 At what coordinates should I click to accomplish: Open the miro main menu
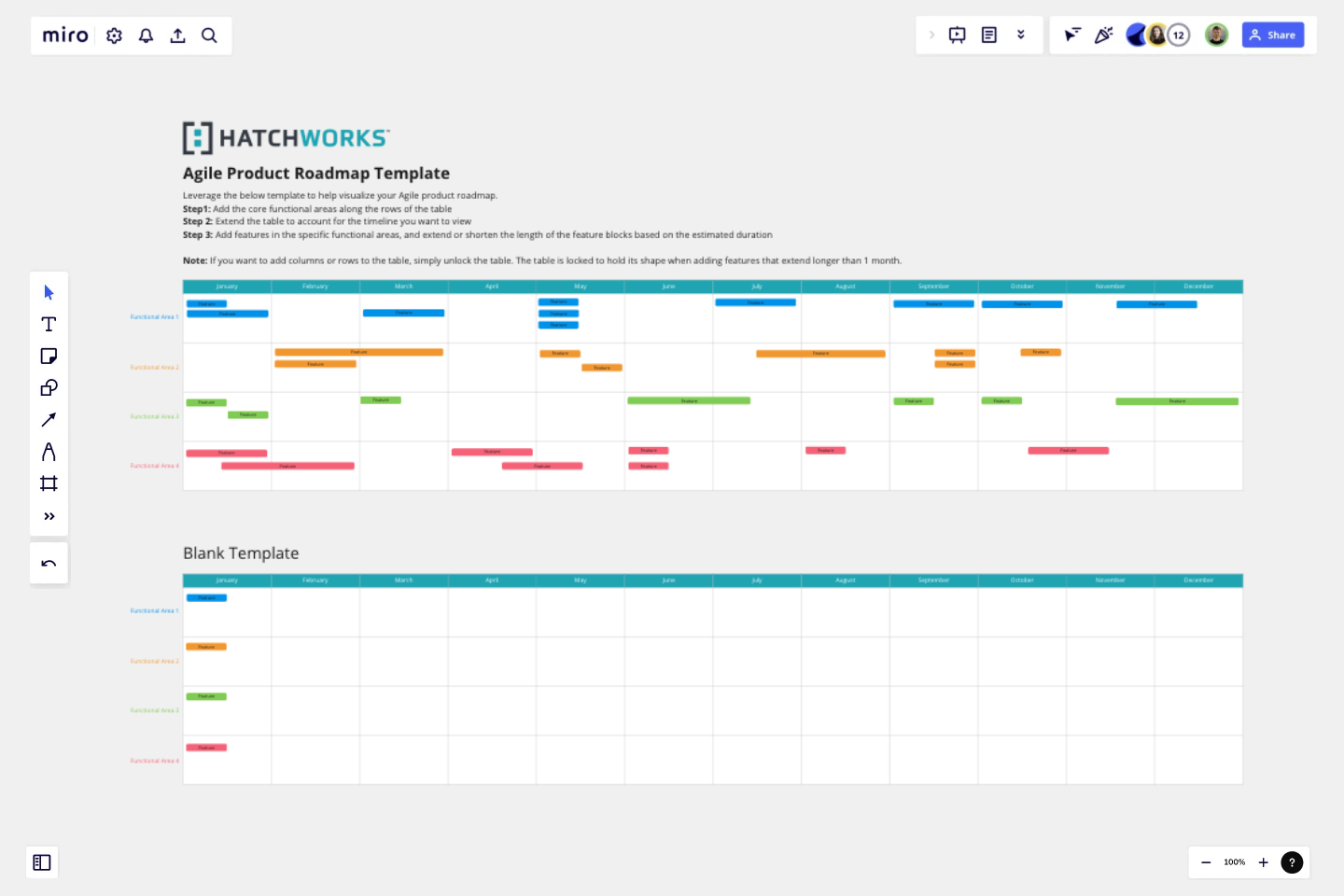(x=63, y=35)
